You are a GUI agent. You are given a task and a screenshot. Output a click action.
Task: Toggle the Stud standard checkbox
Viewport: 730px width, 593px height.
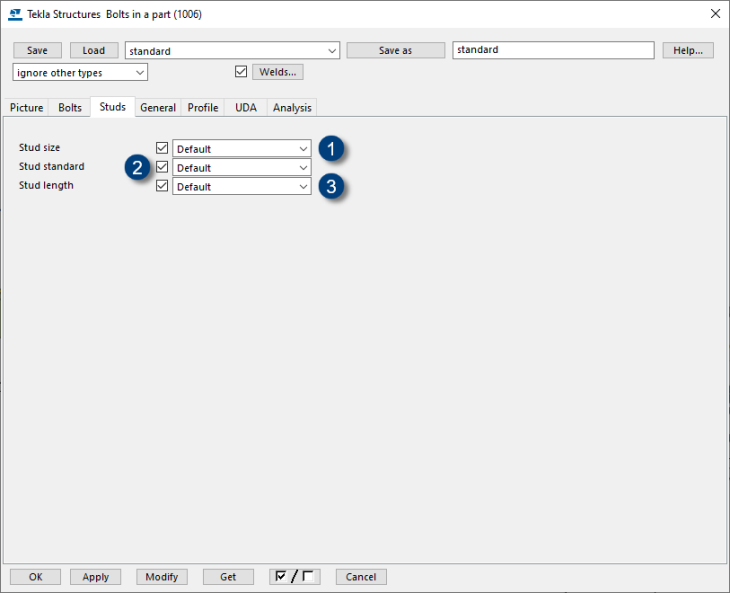point(162,167)
